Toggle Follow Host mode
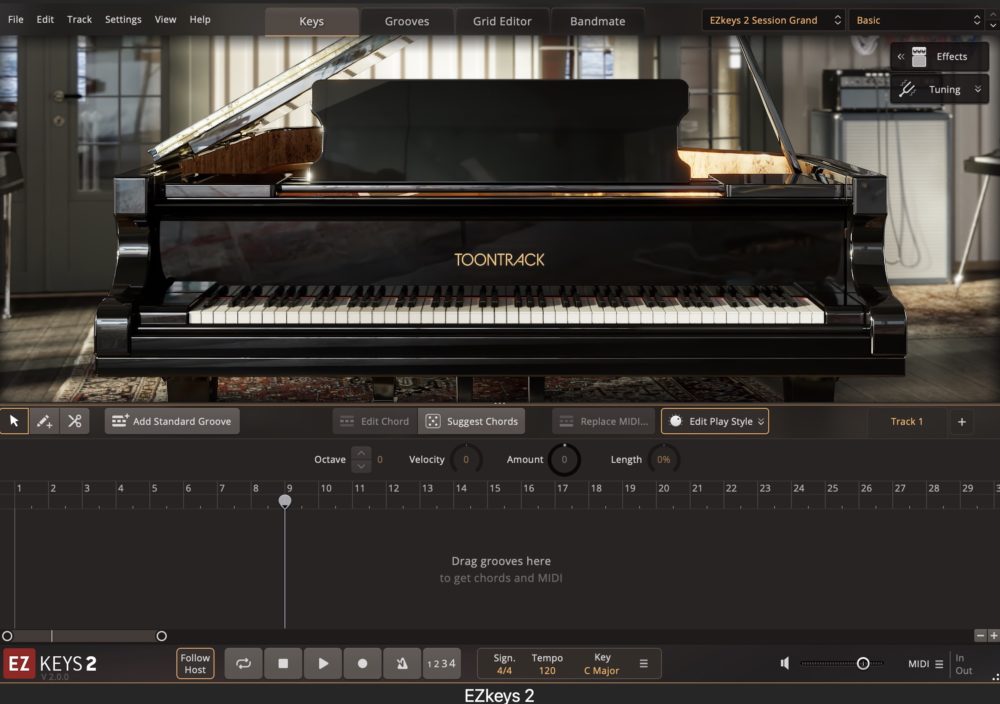The width and height of the screenshot is (1000, 704). 195,663
